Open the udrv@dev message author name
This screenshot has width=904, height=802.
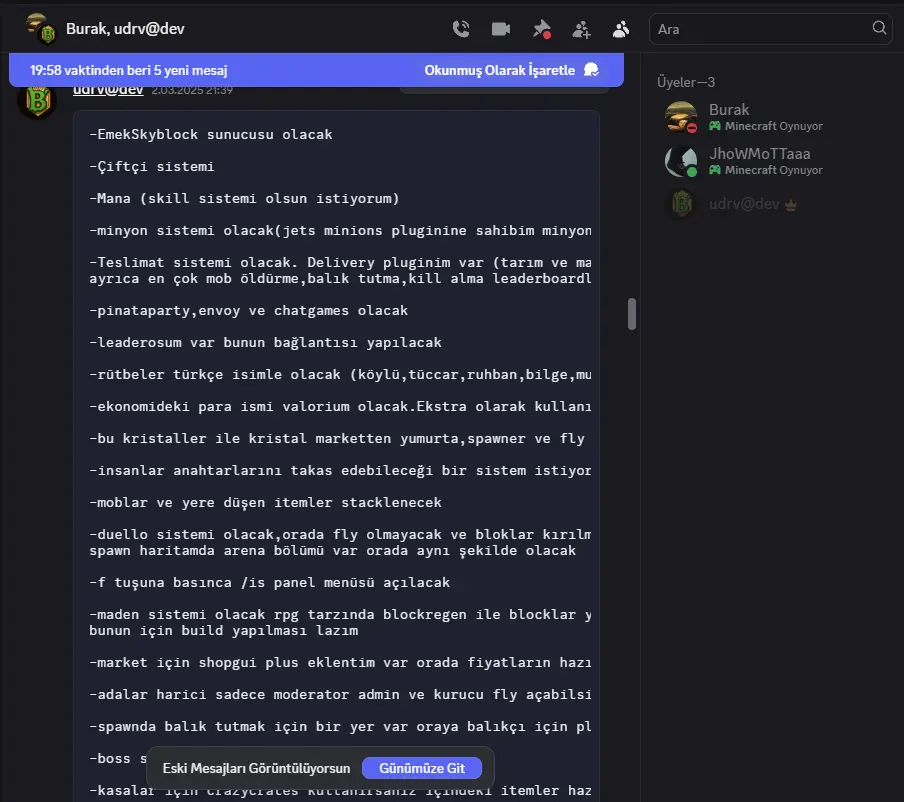click(x=108, y=90)
